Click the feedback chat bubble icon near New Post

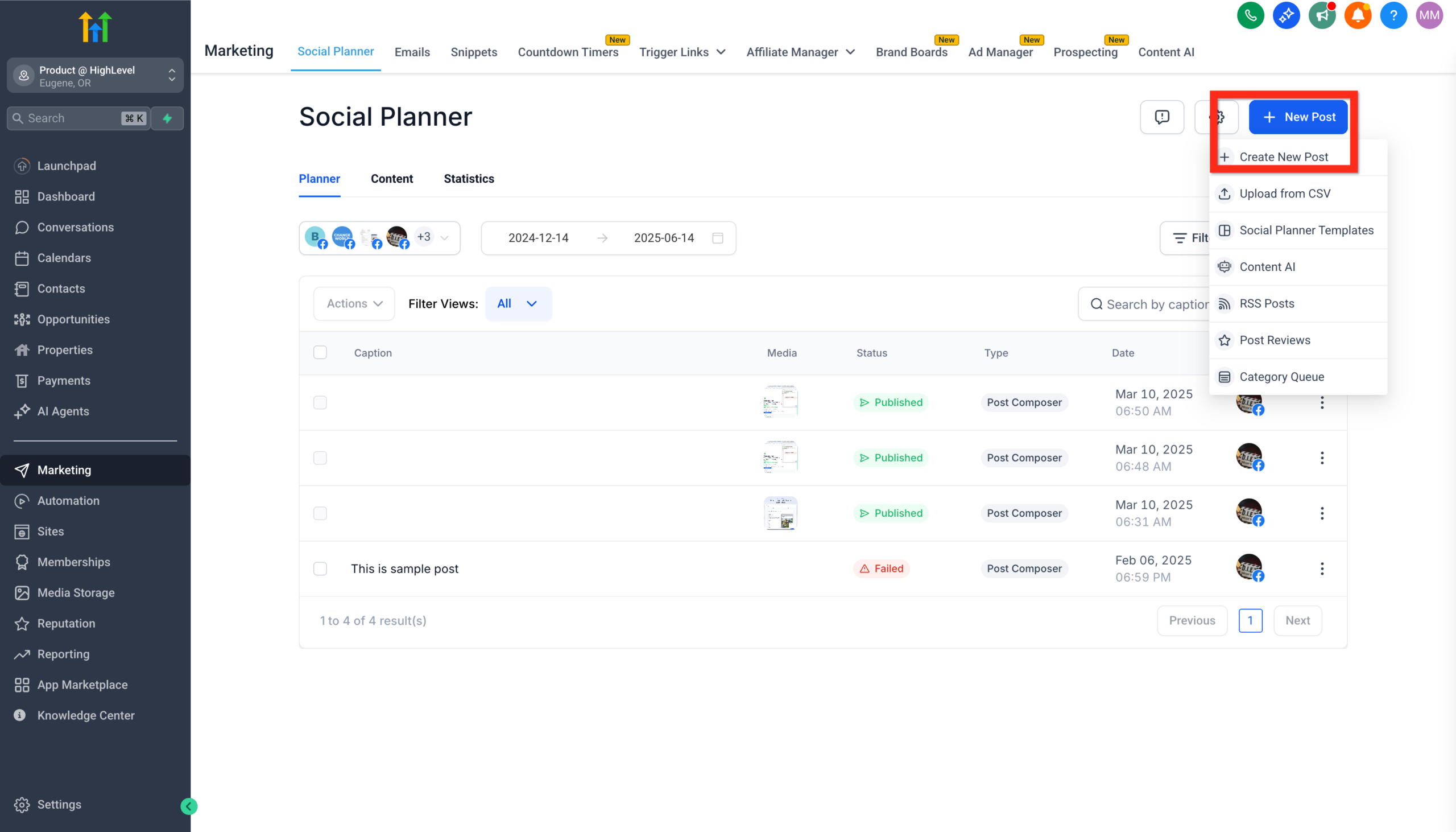tap(1161, 117)
